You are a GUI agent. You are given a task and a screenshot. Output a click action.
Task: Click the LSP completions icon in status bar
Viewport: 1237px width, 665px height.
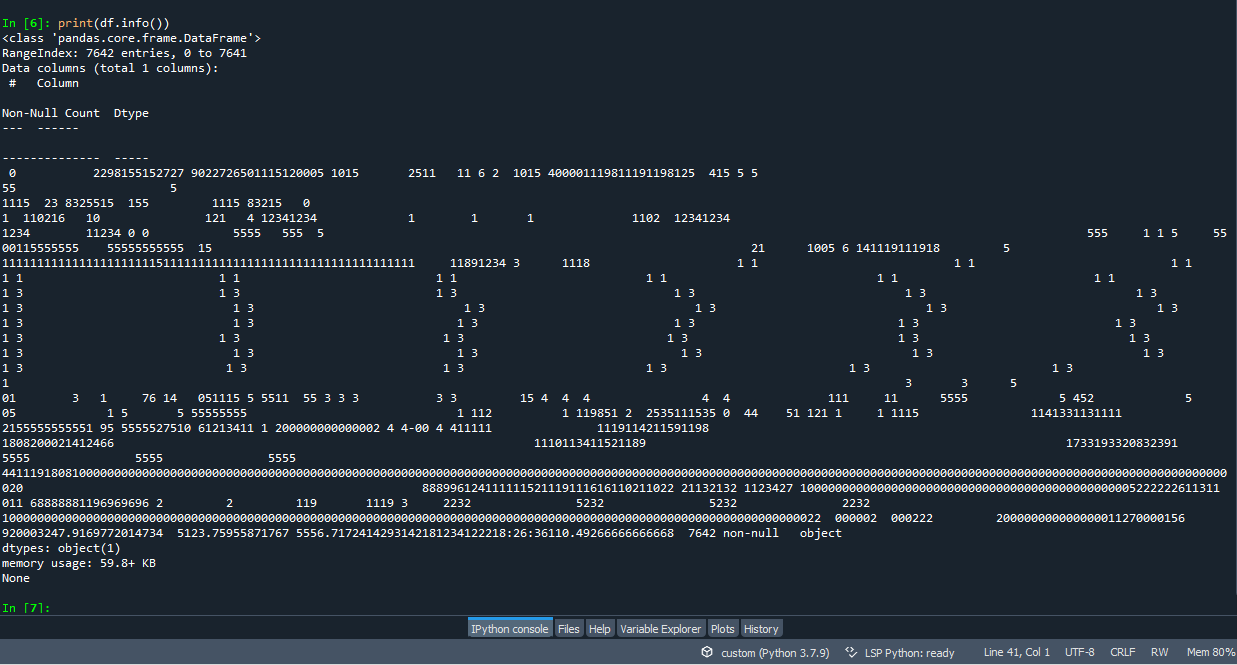(849, 652)
